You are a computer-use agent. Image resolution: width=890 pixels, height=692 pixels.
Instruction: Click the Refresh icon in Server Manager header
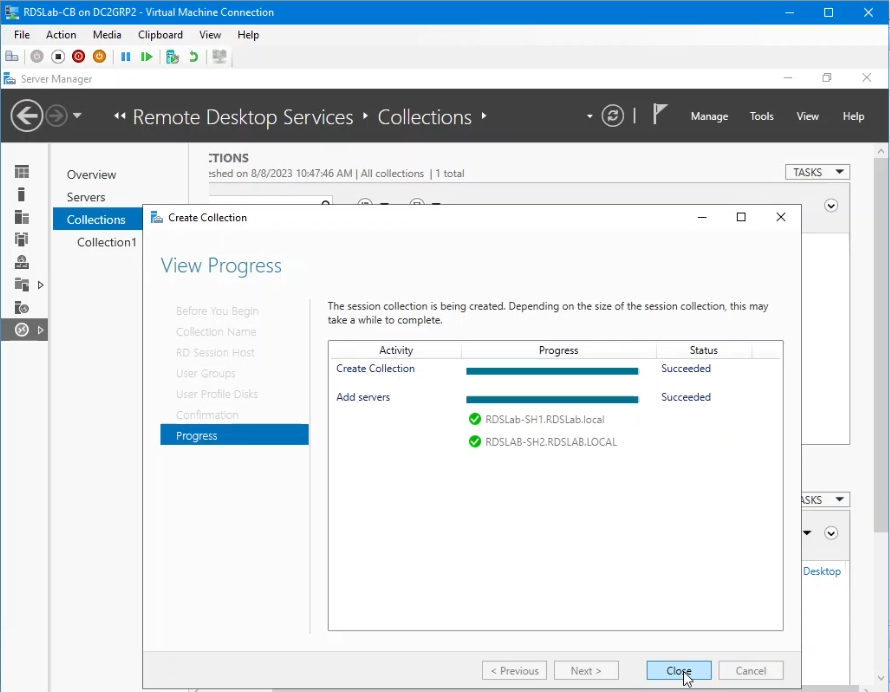(613, 116)
